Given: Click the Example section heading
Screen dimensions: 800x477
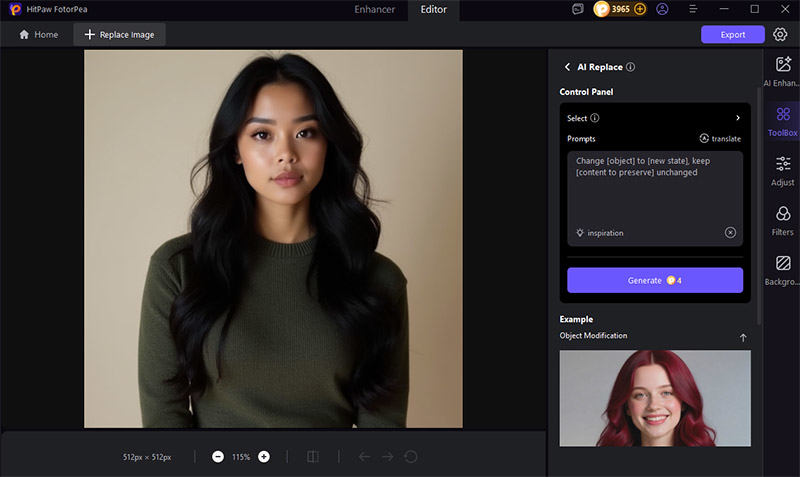Looking at the screenshot, I should [x=576, y=319].
